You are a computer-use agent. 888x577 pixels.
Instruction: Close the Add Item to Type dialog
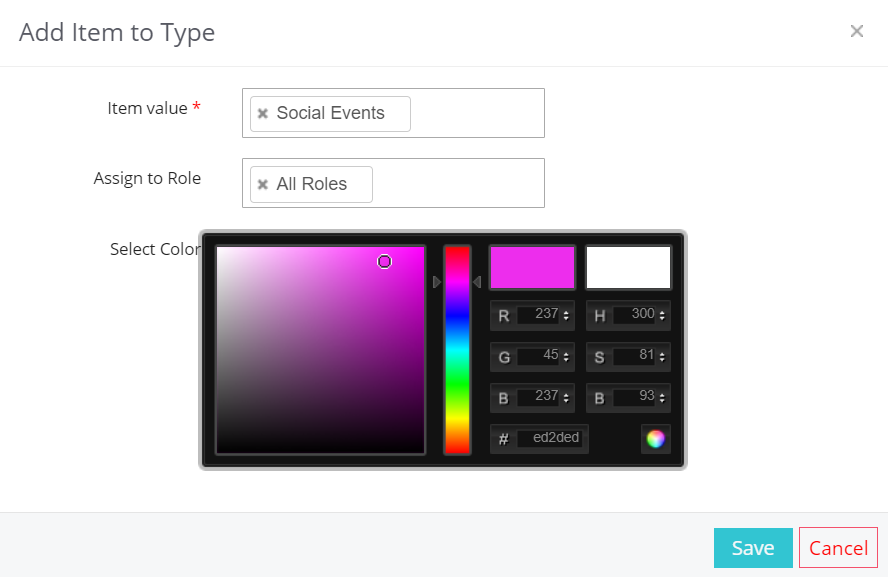coord(856,31)
